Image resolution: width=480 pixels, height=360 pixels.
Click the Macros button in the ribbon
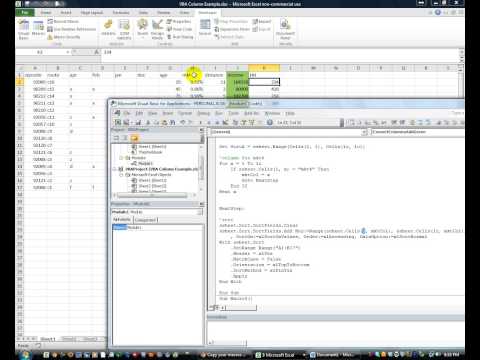pyautogui.click(x=38, y=29)
